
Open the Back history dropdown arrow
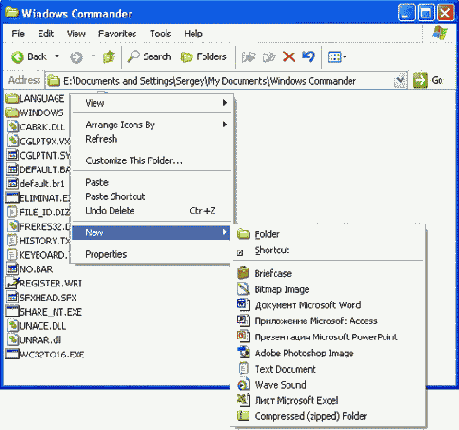point(57,56)
